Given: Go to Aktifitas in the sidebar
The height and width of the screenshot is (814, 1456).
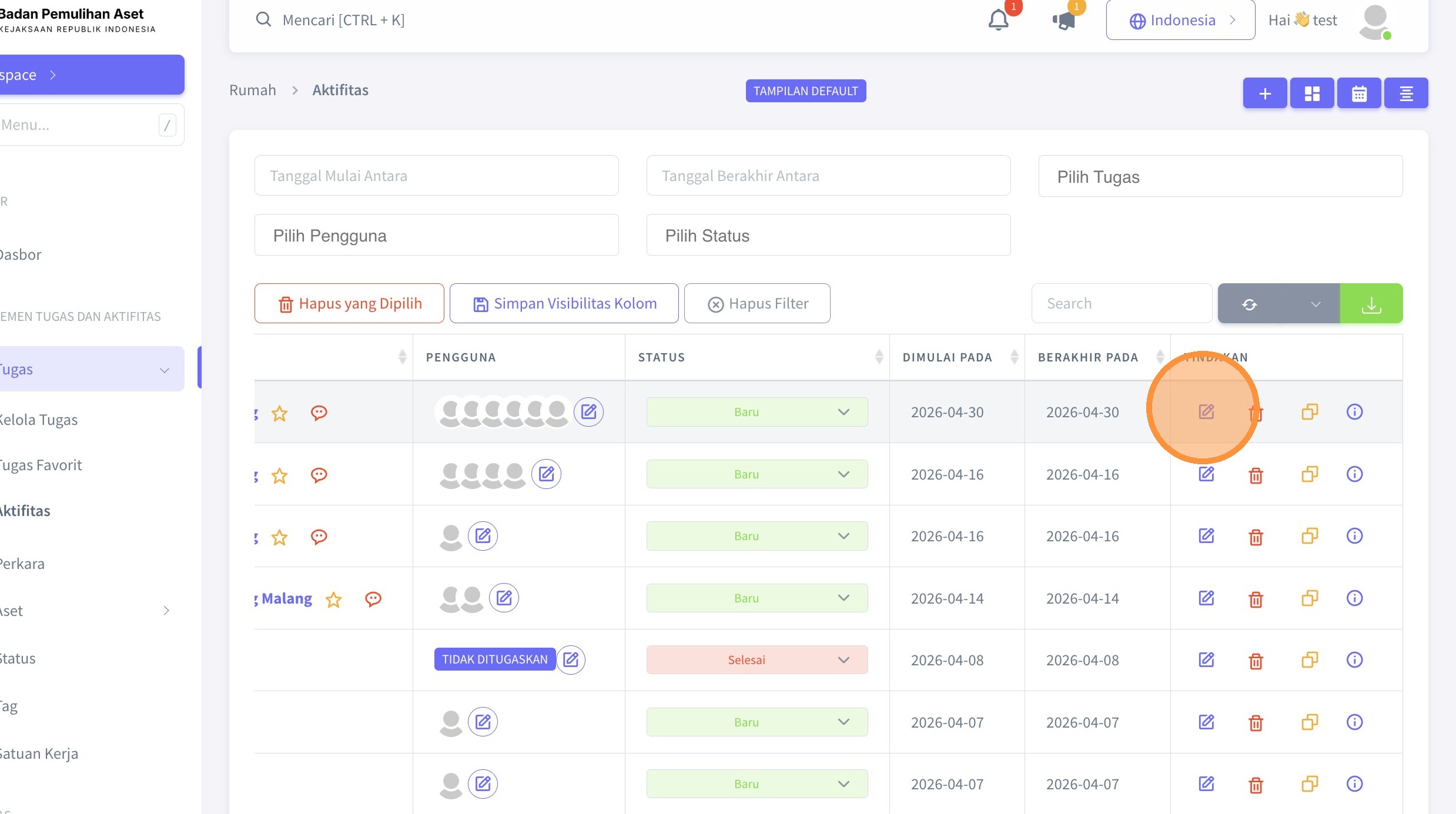Looking at the screenshot, I should pos(25,511).
